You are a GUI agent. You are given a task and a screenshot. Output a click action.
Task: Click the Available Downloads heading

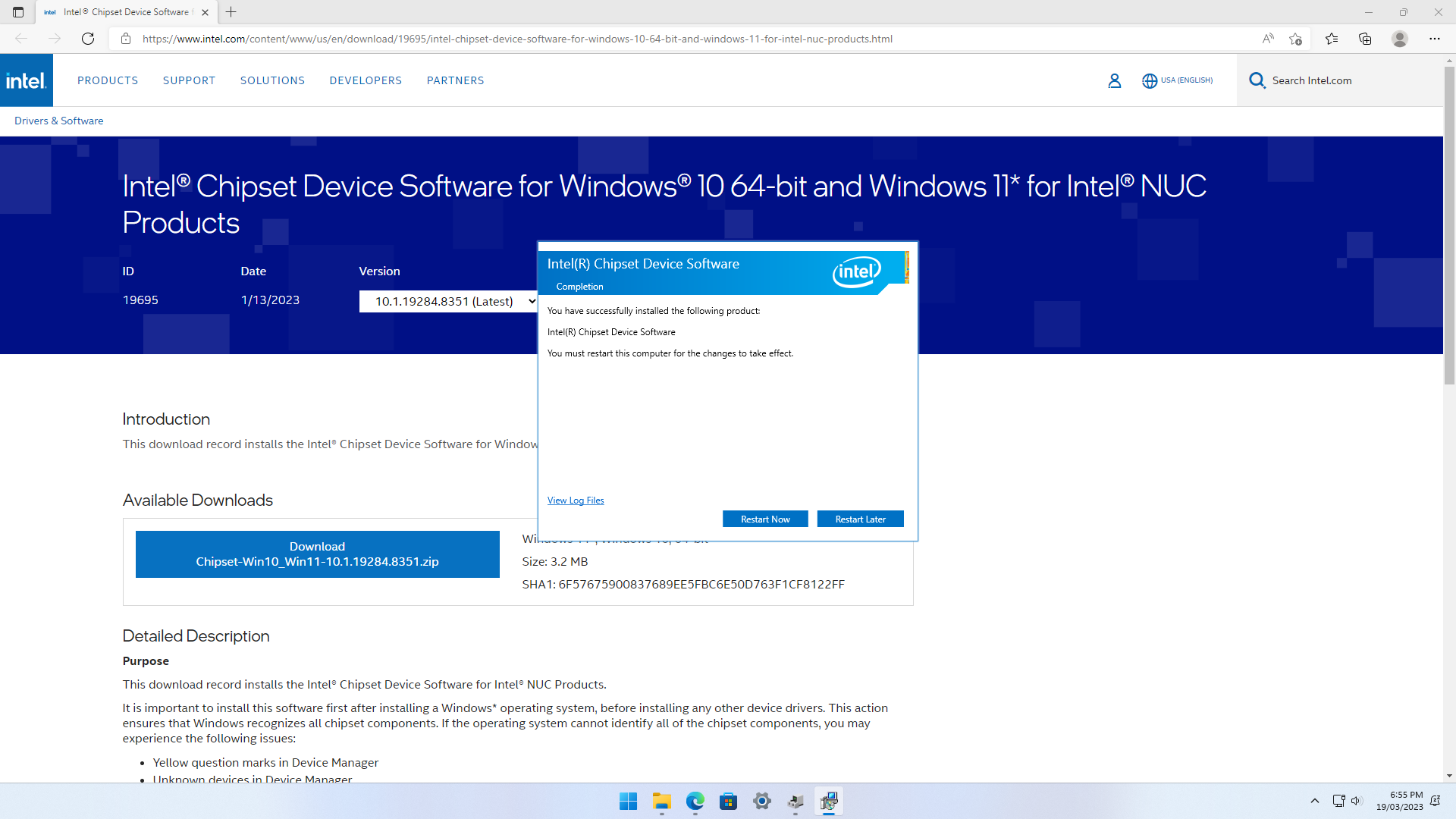pyautogui.click(x=198, y=500)
